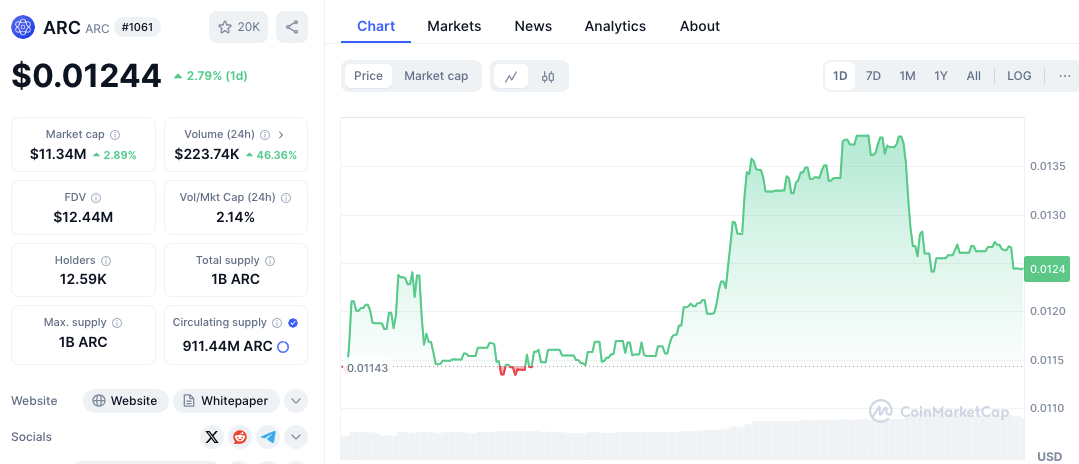Viewport: 1079px width, 464px height.
Task: Open the Analytics tab
Action: [x=615, y=26]
